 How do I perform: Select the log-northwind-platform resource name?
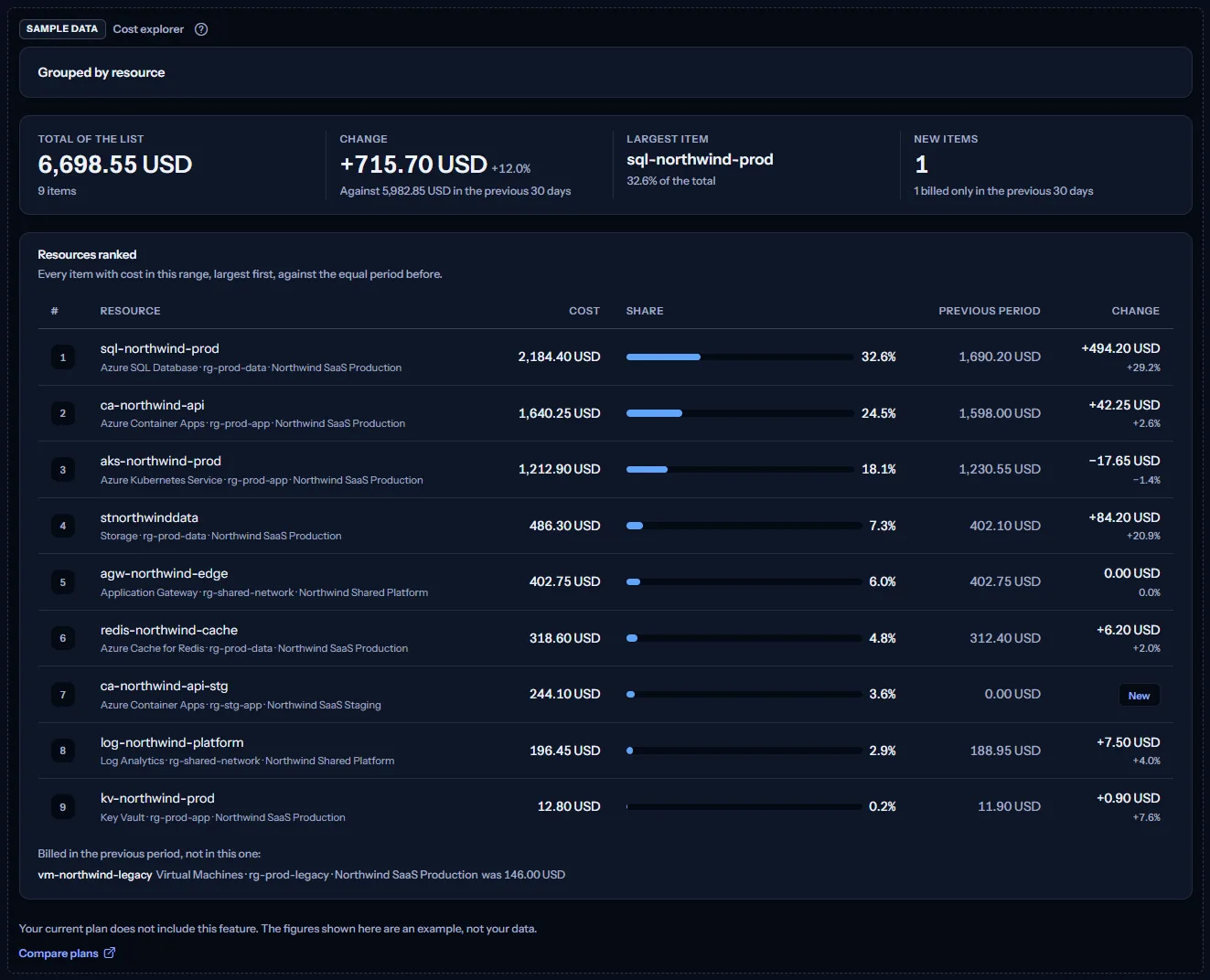click(172, 742)
